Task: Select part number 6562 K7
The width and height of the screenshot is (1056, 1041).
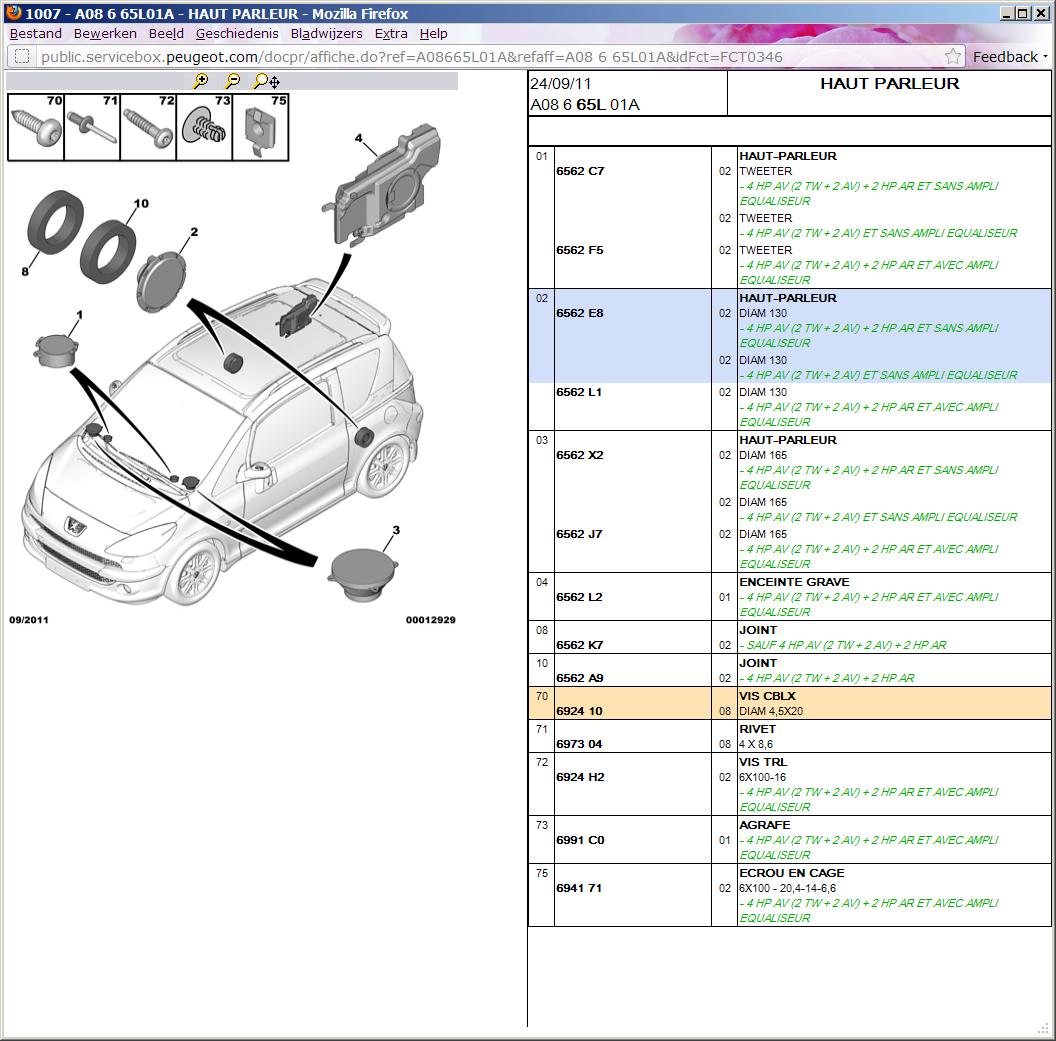Action: click(x=580, y=645)
